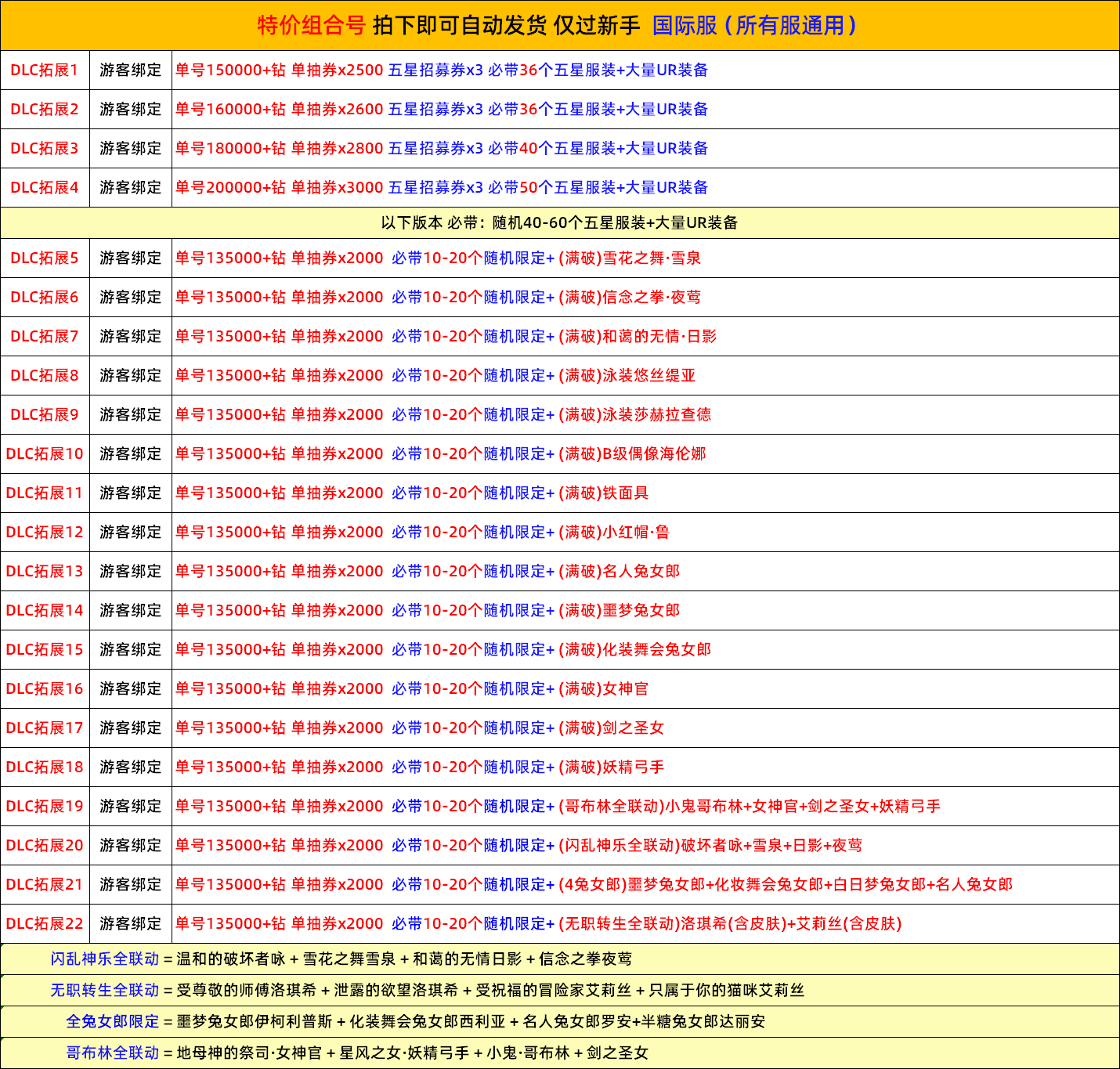Click the blue 国际服 (所有服通用) header text
The image size is (1120, 1069).
click(754, 26)
